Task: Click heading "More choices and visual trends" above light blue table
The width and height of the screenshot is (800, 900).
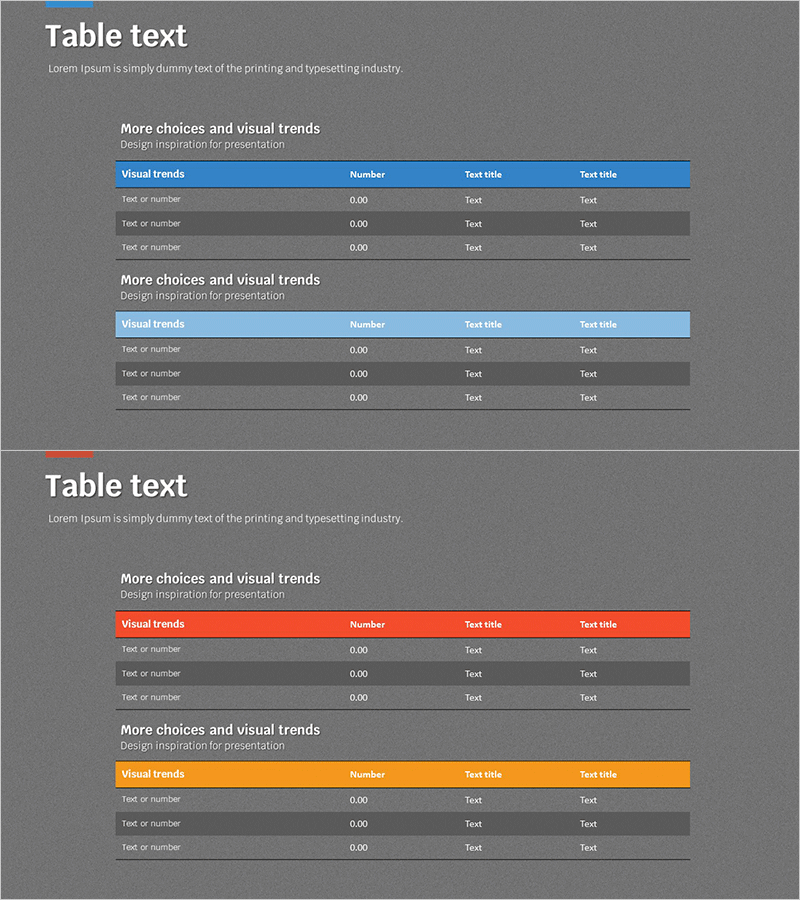Action: coord(220,280)
